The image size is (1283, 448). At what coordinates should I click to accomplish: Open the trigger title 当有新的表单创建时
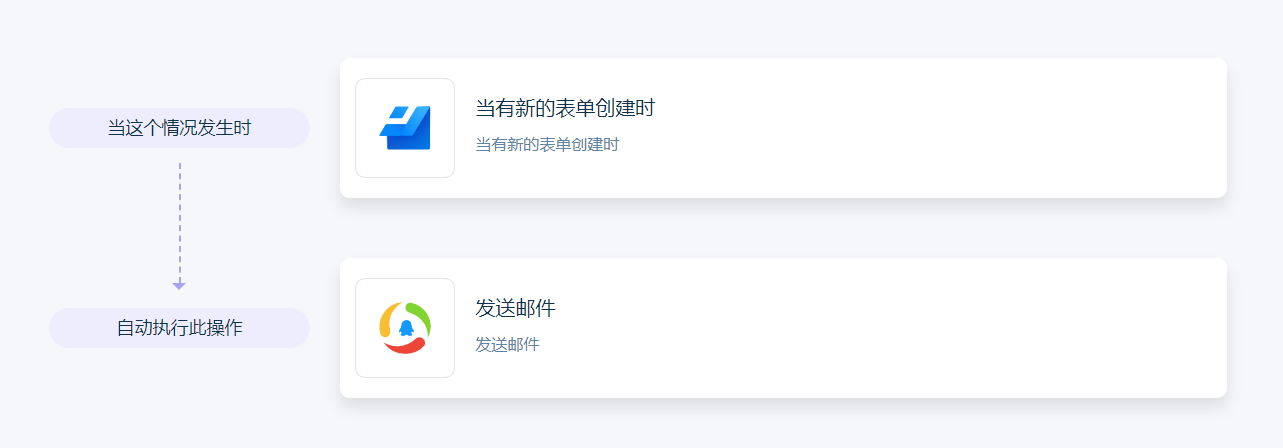[565, 108]
